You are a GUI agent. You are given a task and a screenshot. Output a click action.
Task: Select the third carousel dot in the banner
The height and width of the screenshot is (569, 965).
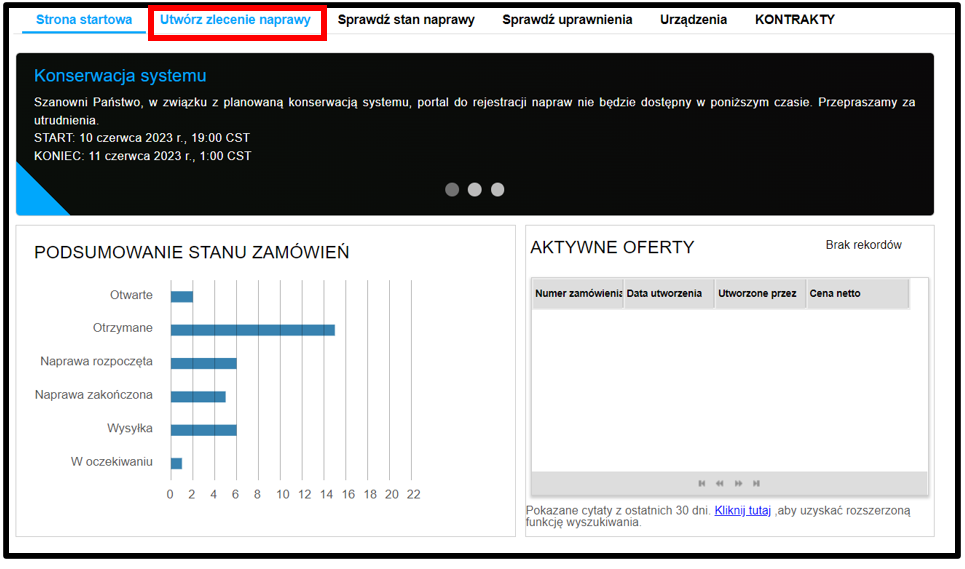497,189
